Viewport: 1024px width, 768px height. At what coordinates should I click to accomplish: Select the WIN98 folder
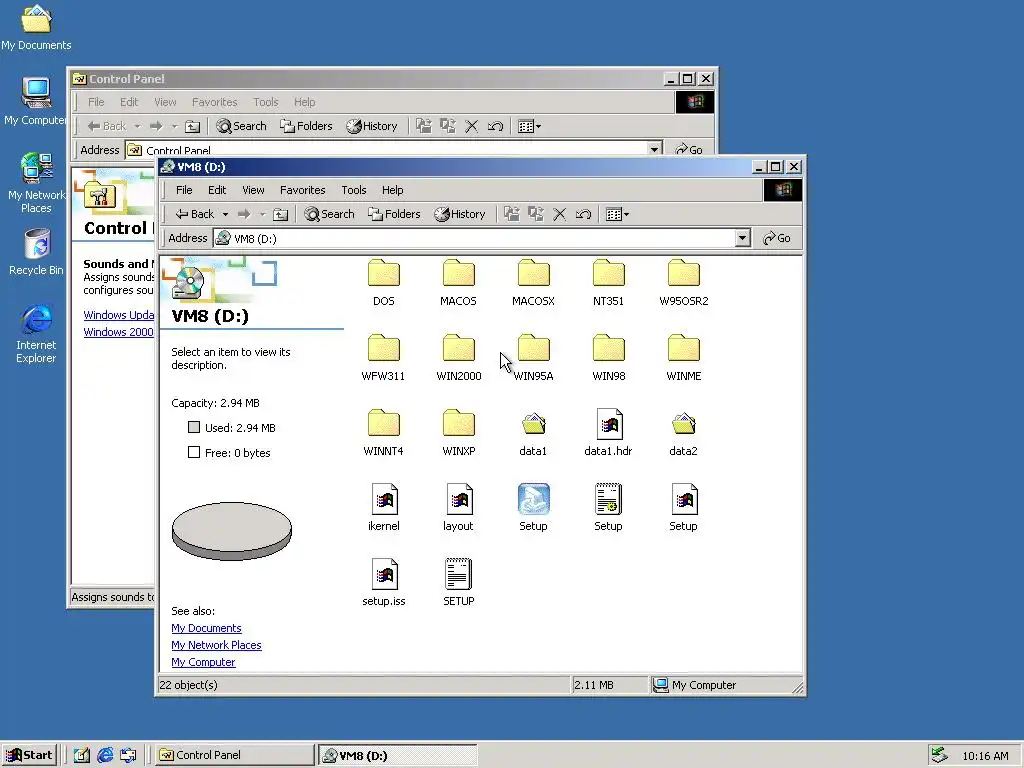[x=609, y=357]
